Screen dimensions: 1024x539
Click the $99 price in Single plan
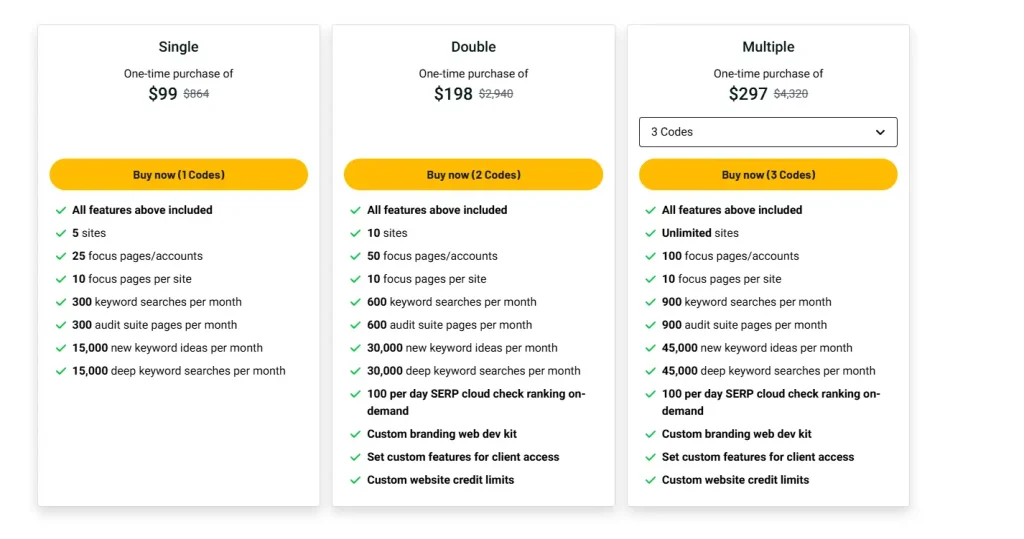(162, 94)
